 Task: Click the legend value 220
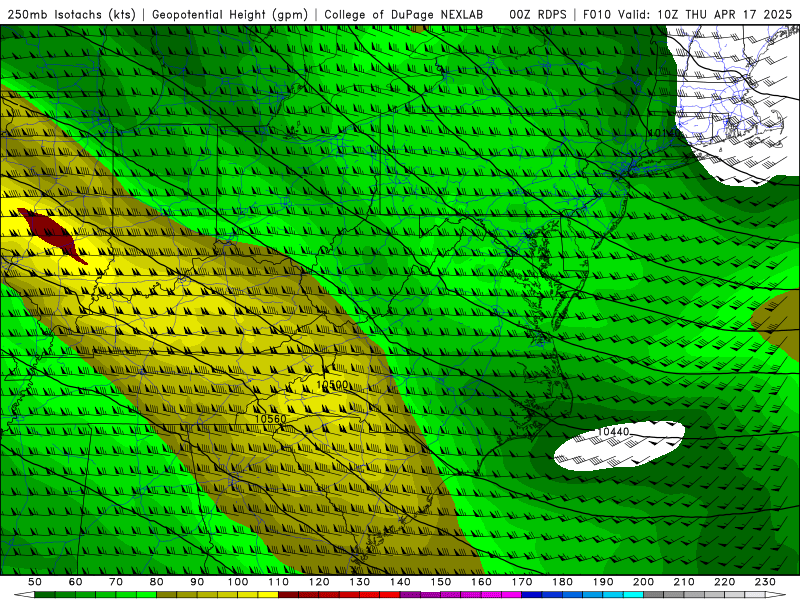point(724,582)
